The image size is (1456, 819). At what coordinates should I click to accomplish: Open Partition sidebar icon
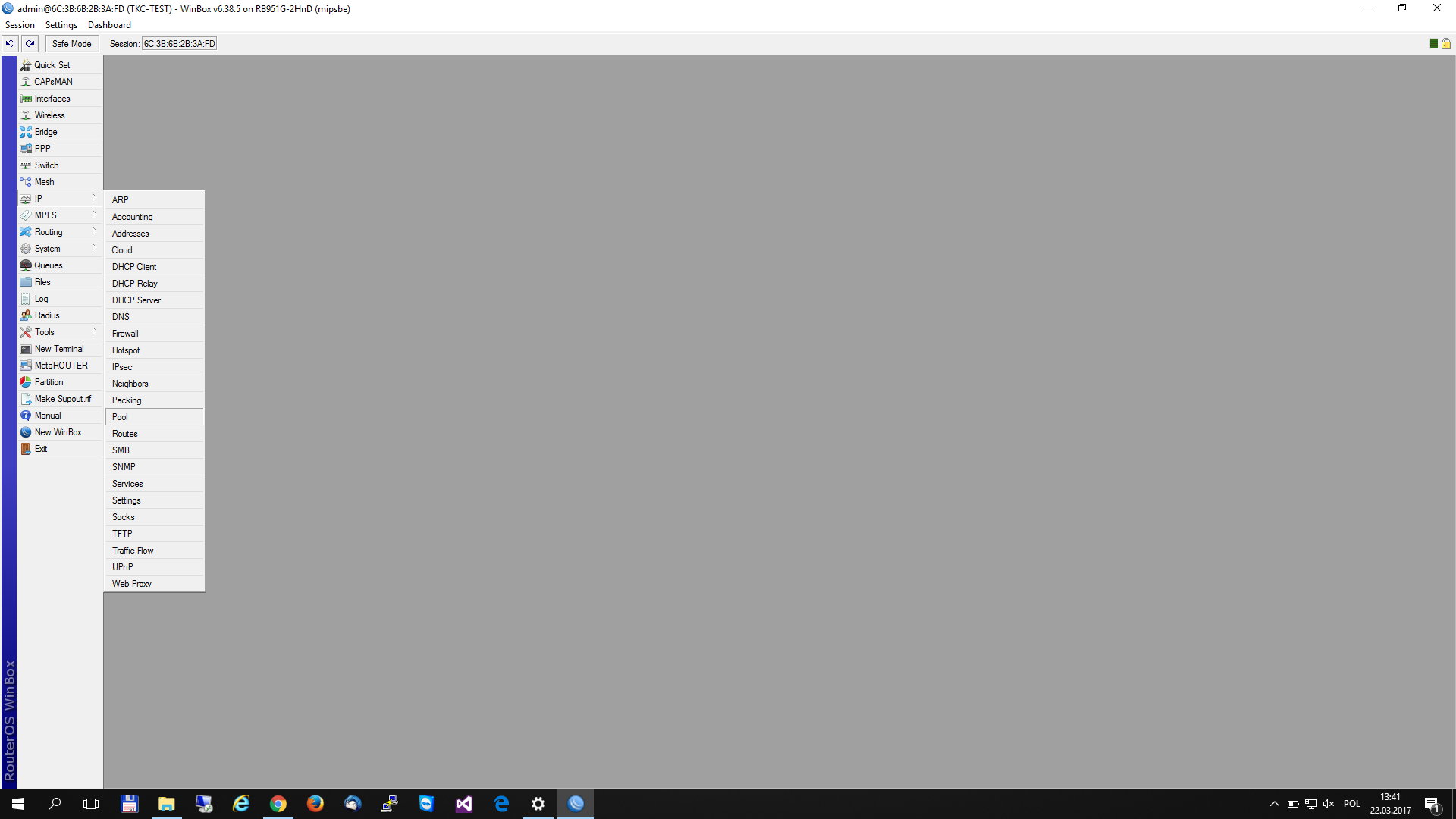click(x=26, y=382)
